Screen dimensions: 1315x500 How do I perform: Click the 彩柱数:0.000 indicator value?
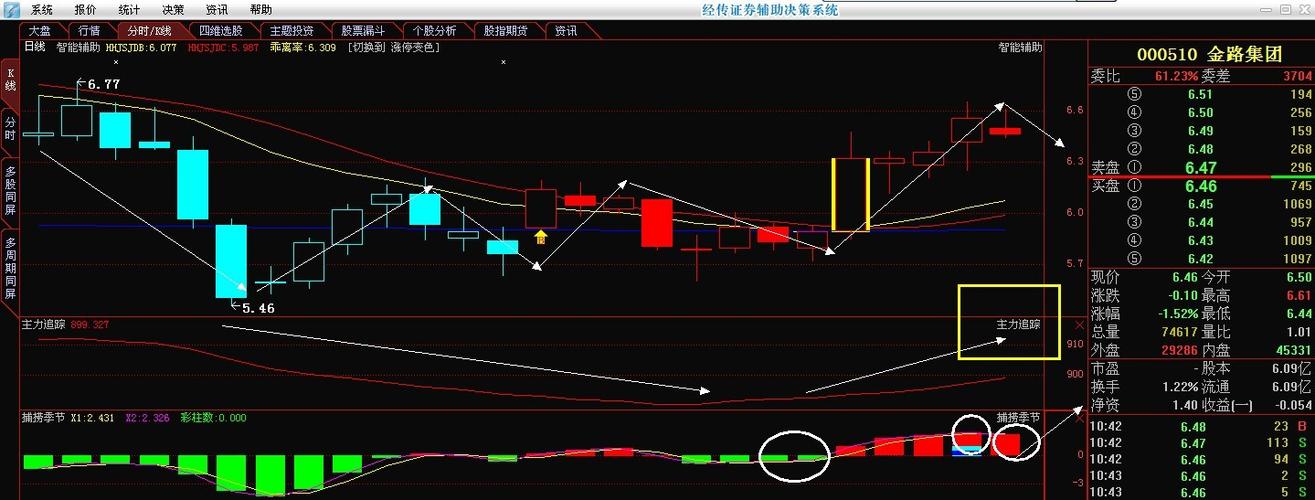pos(213,416)
